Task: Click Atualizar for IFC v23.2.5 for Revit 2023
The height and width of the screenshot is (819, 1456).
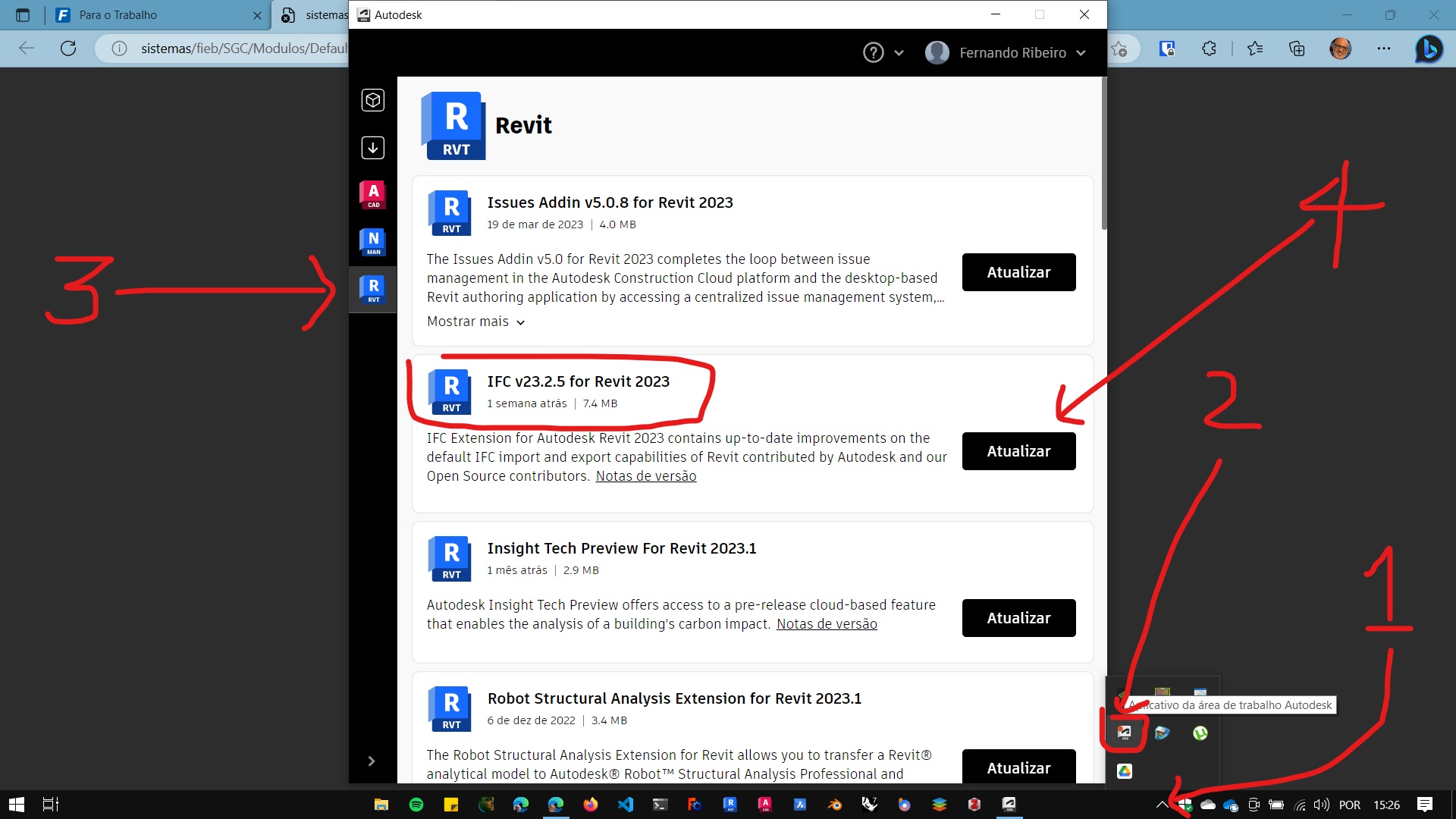Action: tap(1018, 450)
